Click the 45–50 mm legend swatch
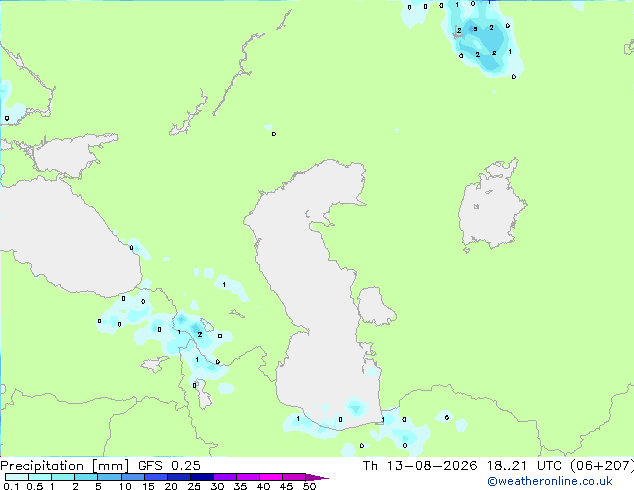Image resolution: width=634 pixels, height=490 pixels. [294, 477]
